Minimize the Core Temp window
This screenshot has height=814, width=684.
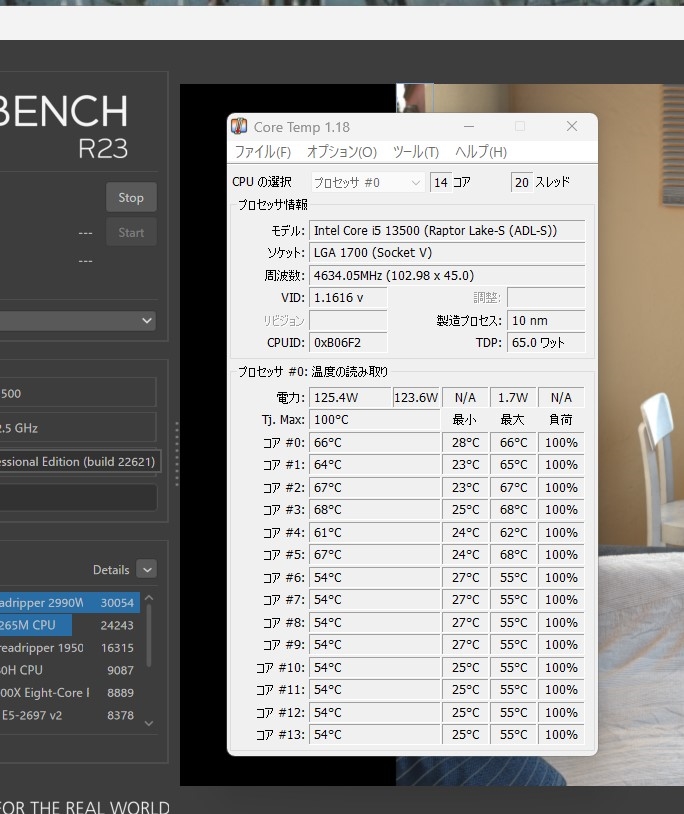coord(469,126)
